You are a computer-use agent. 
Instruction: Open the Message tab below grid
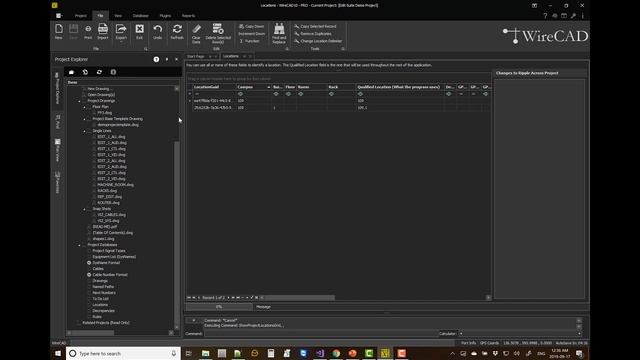263,307
